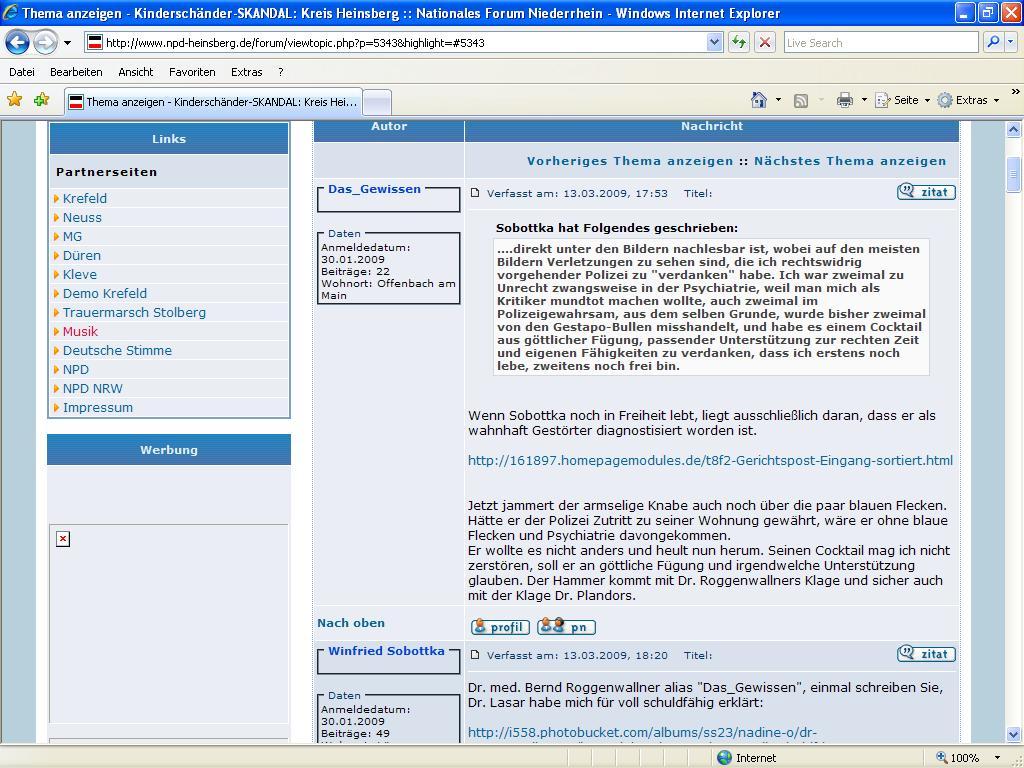Screen dimensions: 1024x768
Task: Open the photobucket.com albums link
Action: click(x=642, y=733)
